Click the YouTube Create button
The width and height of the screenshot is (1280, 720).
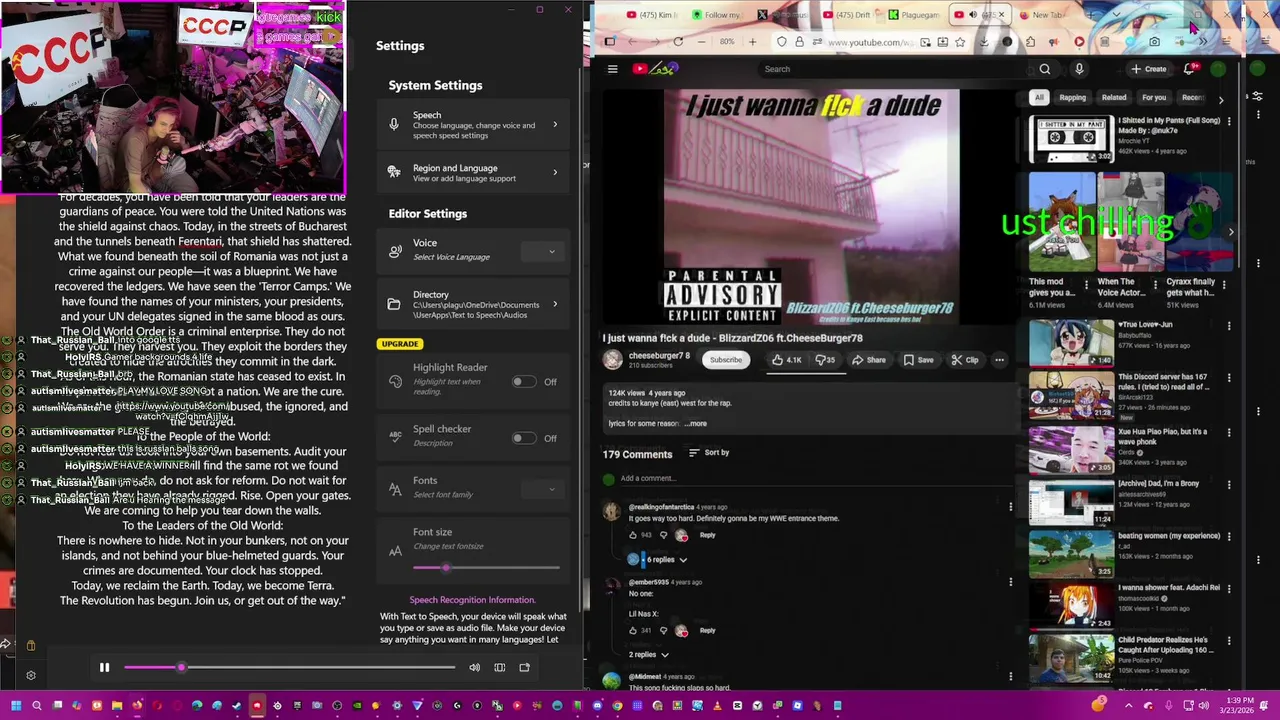[x=1148, y=69]
